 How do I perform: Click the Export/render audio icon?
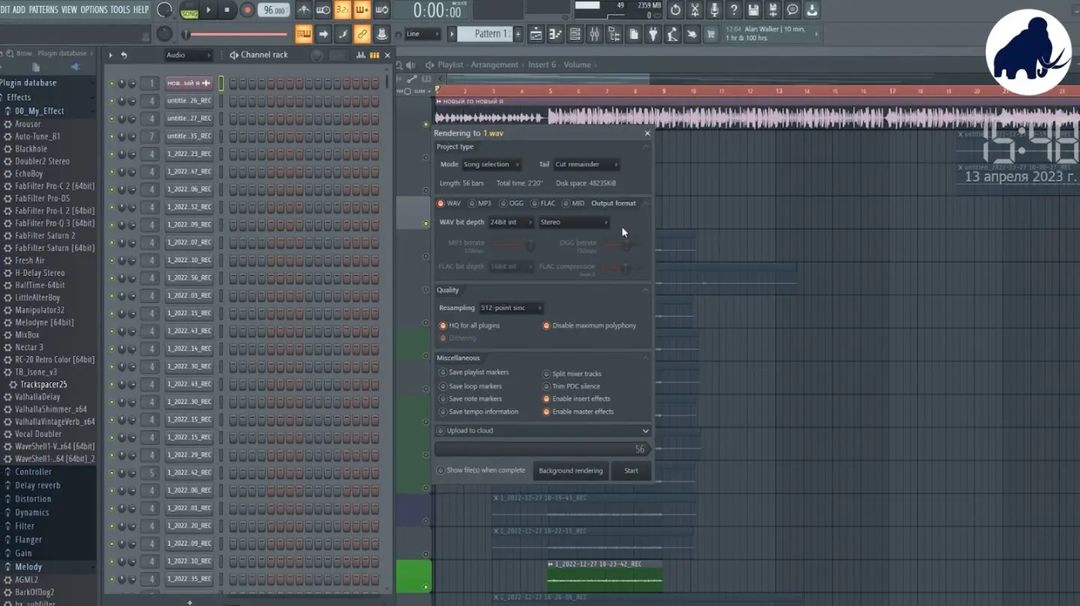[x=772, y=10]
